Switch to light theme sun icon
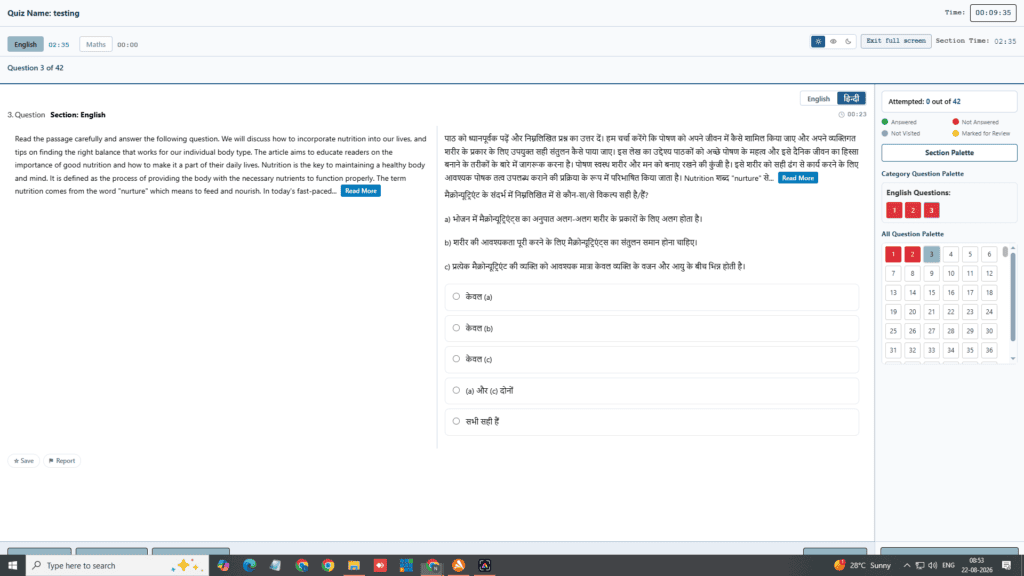Viewport: 1024px width, 576px height. coord(818,41)
